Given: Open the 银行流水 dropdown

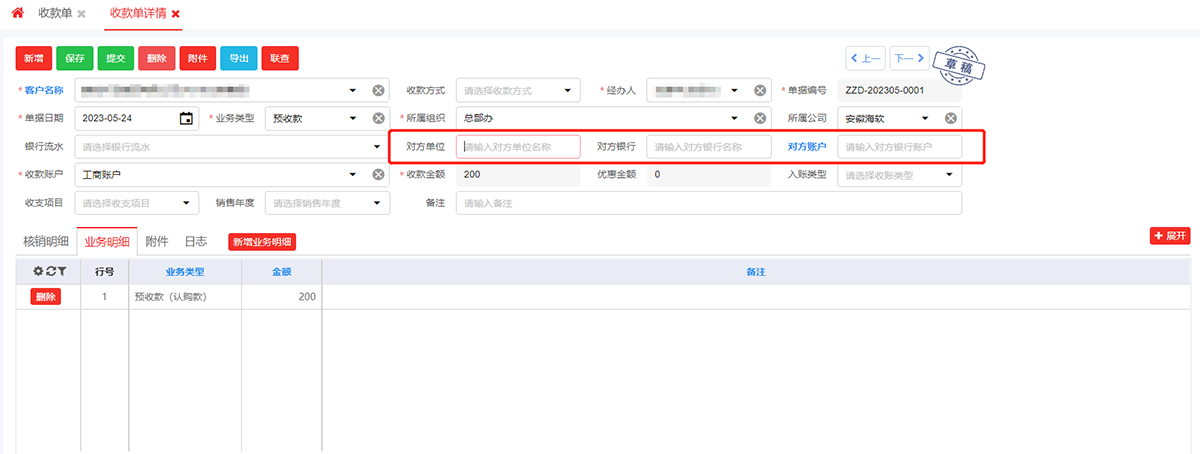Looking at the screenshot, I should tap(377, 147).
